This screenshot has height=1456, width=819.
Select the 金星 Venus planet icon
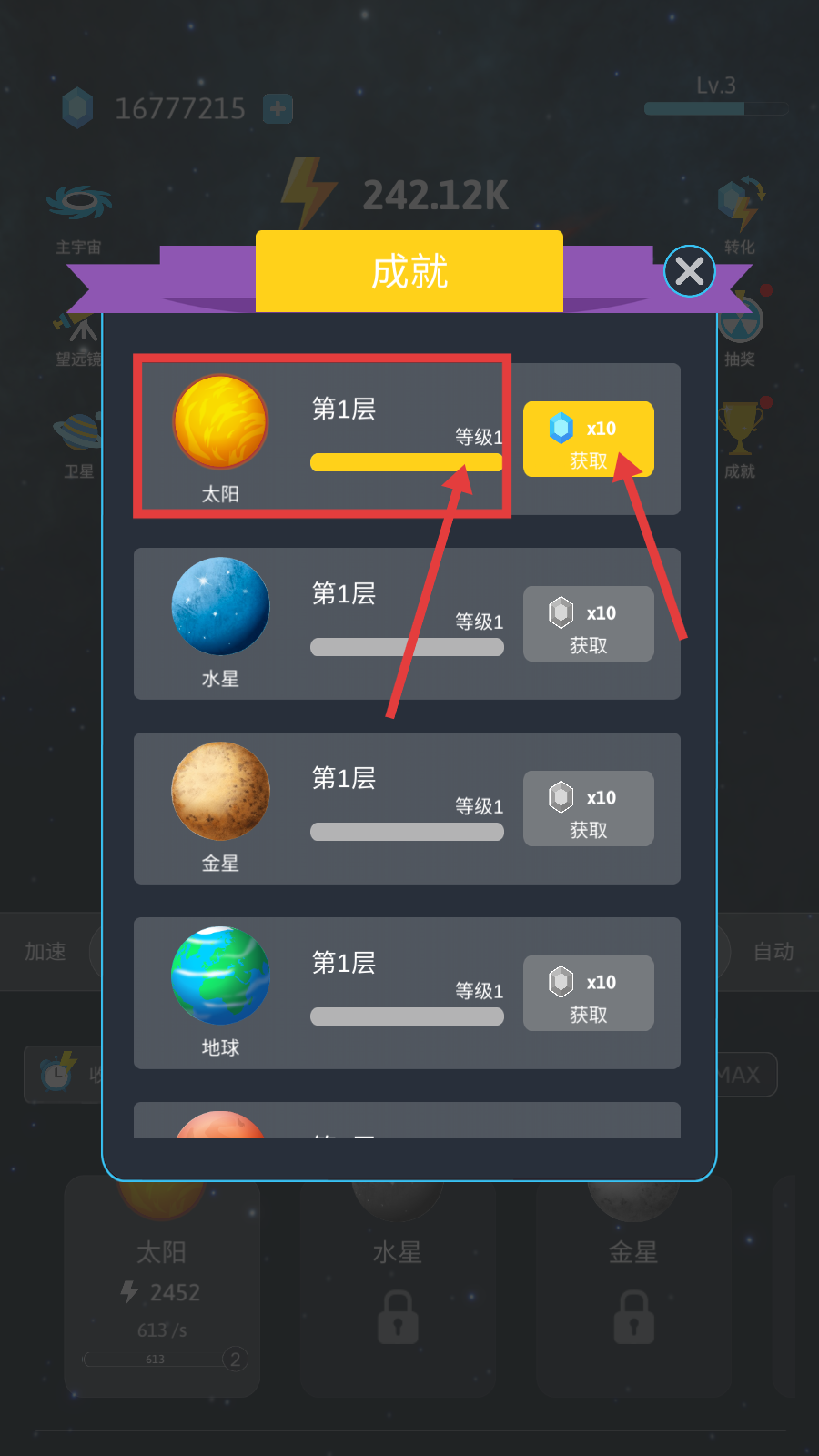coord(220,791)
